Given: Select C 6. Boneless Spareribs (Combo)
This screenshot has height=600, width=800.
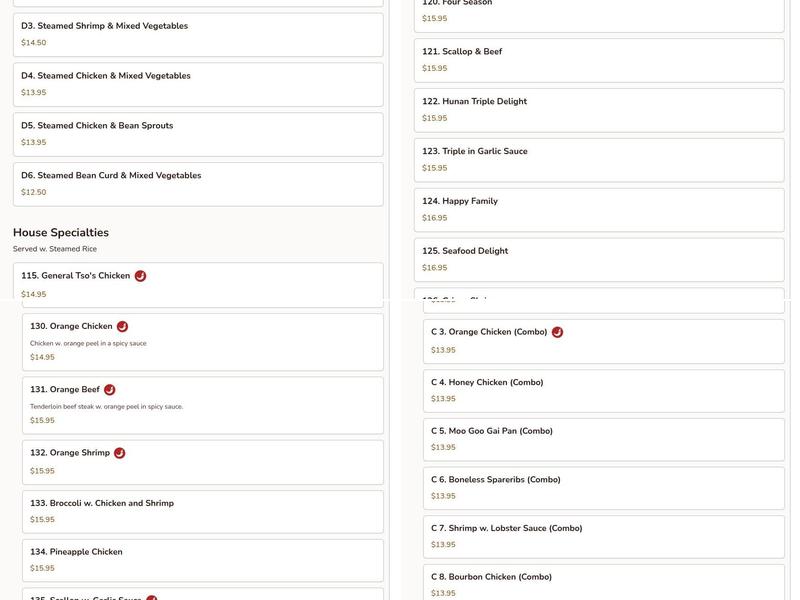Looking at the screenshot, I should click(x=603, y=488).
